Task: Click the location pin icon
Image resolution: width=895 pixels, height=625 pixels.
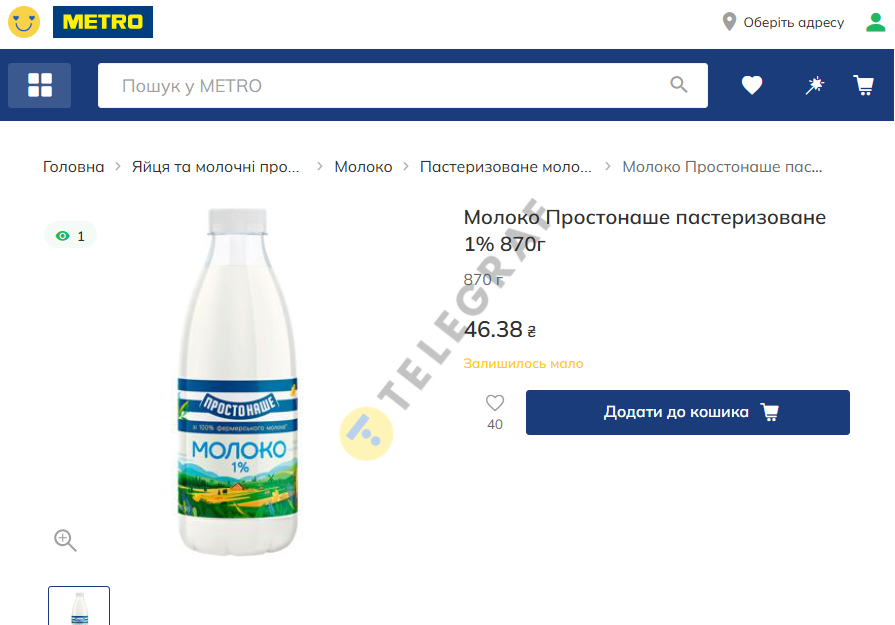Action: (729, 22)
